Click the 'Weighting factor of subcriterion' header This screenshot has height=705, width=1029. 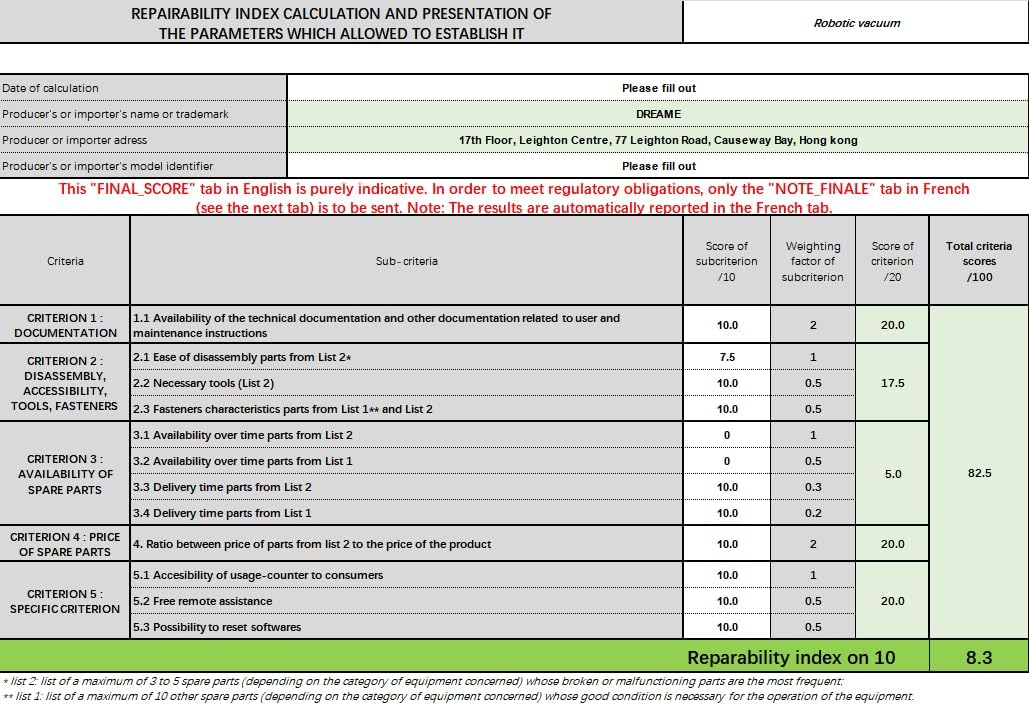coord(813,261)
